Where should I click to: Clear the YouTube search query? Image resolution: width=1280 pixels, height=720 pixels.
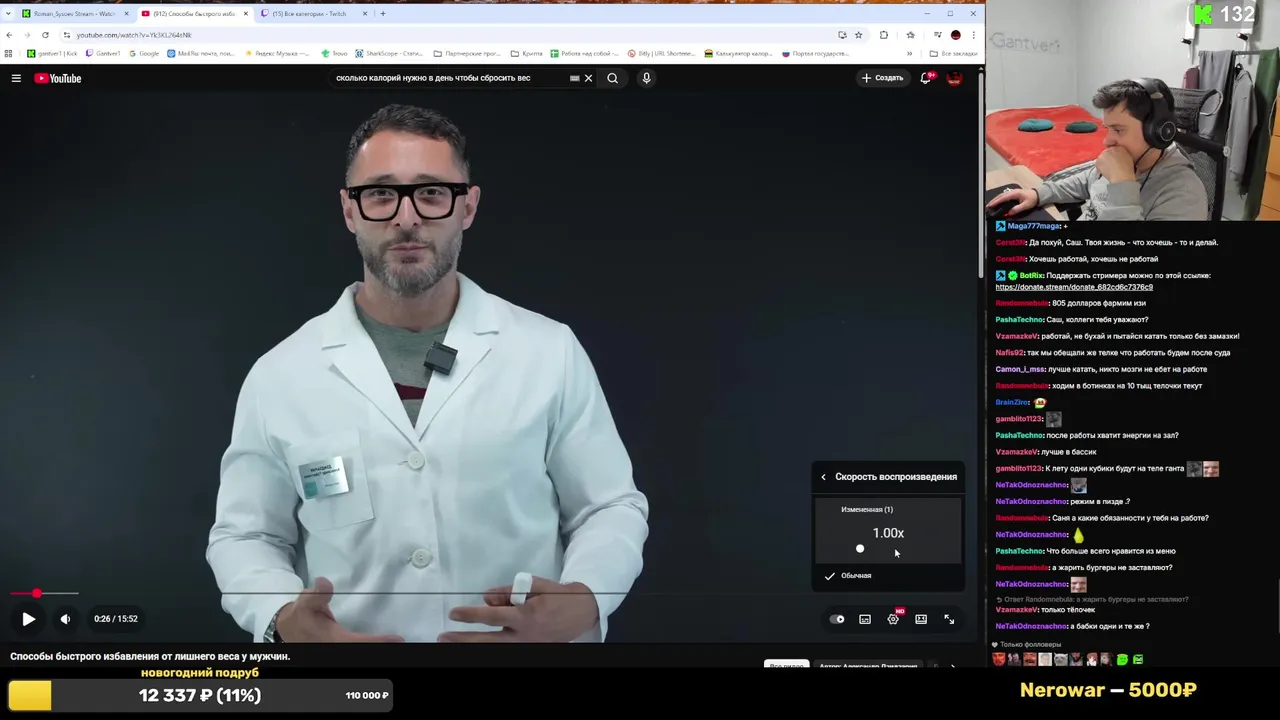pos(588,78)
